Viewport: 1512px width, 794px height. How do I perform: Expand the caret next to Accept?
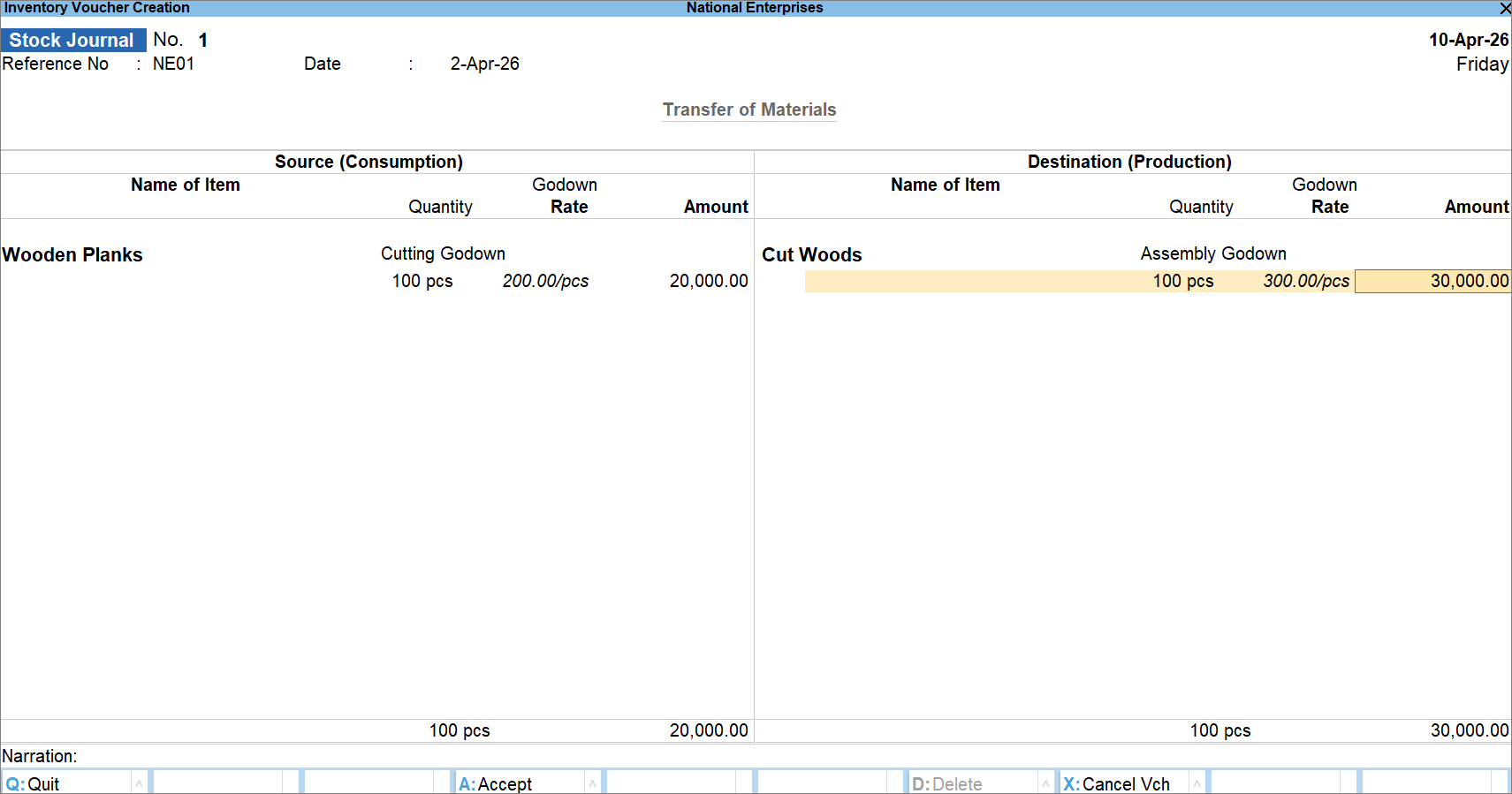[x=592, y=783]
